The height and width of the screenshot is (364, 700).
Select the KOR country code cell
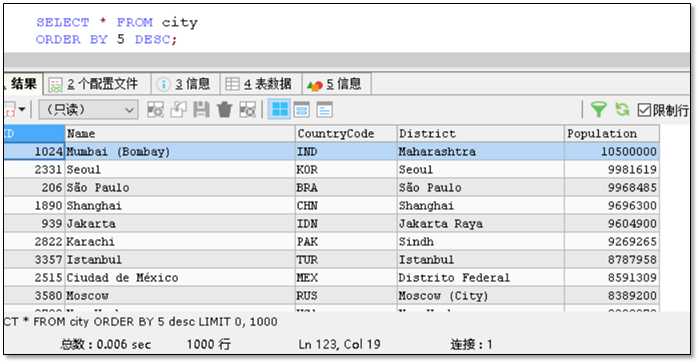tap(346, 170)
